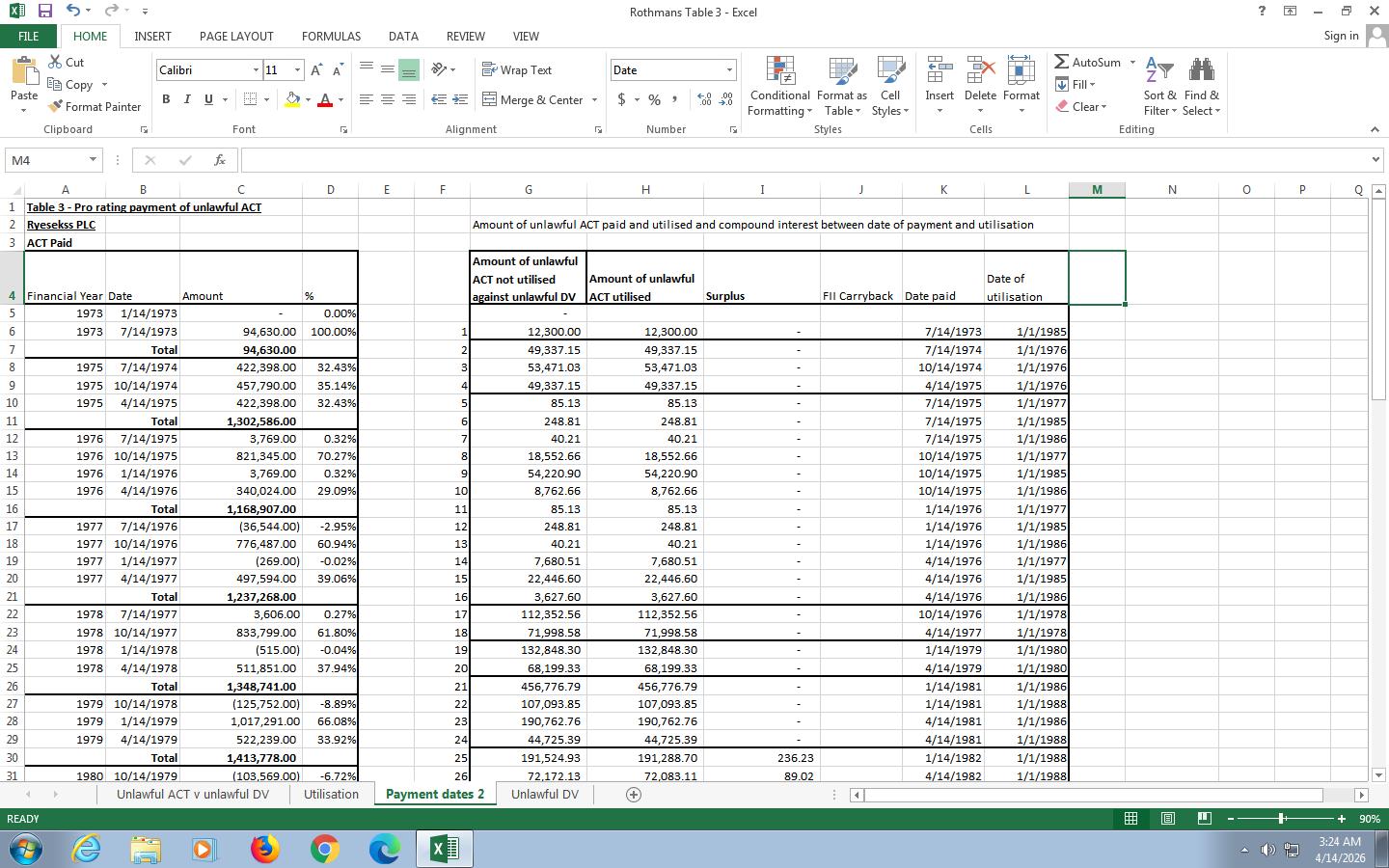Click the Save icon in quick access toolbar
This screenshot has height=868, width=1389.
[44, 11]
